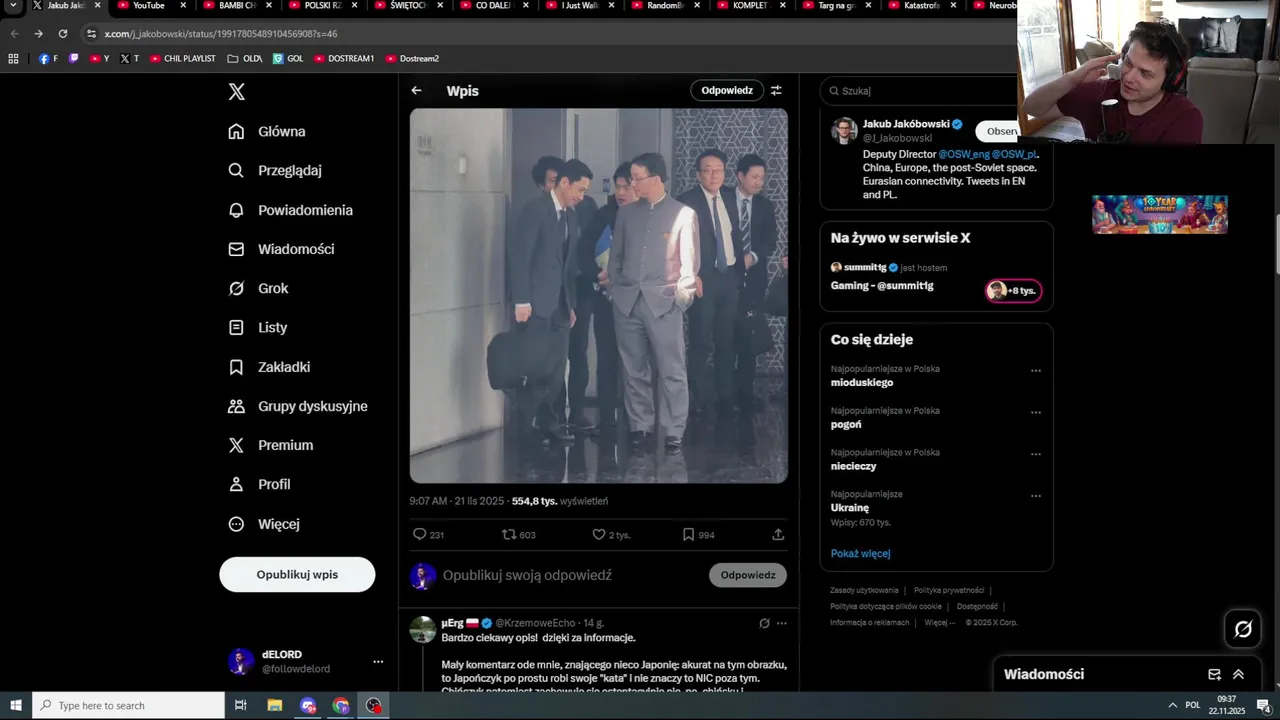The height and width of the screenshot is (720, 1280).
Task: Expand the Wiadomości drawer with double chevron
Action: click(x=1238, y=675)
